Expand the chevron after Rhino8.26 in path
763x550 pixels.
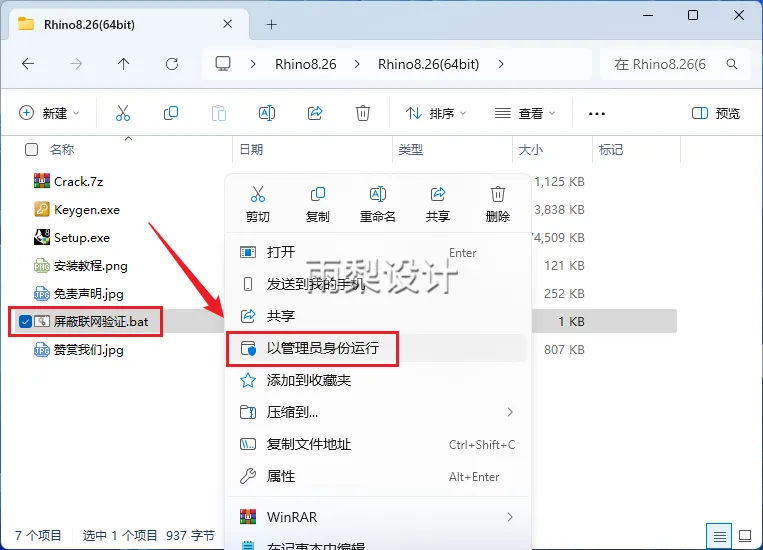(x=357, y=64)
